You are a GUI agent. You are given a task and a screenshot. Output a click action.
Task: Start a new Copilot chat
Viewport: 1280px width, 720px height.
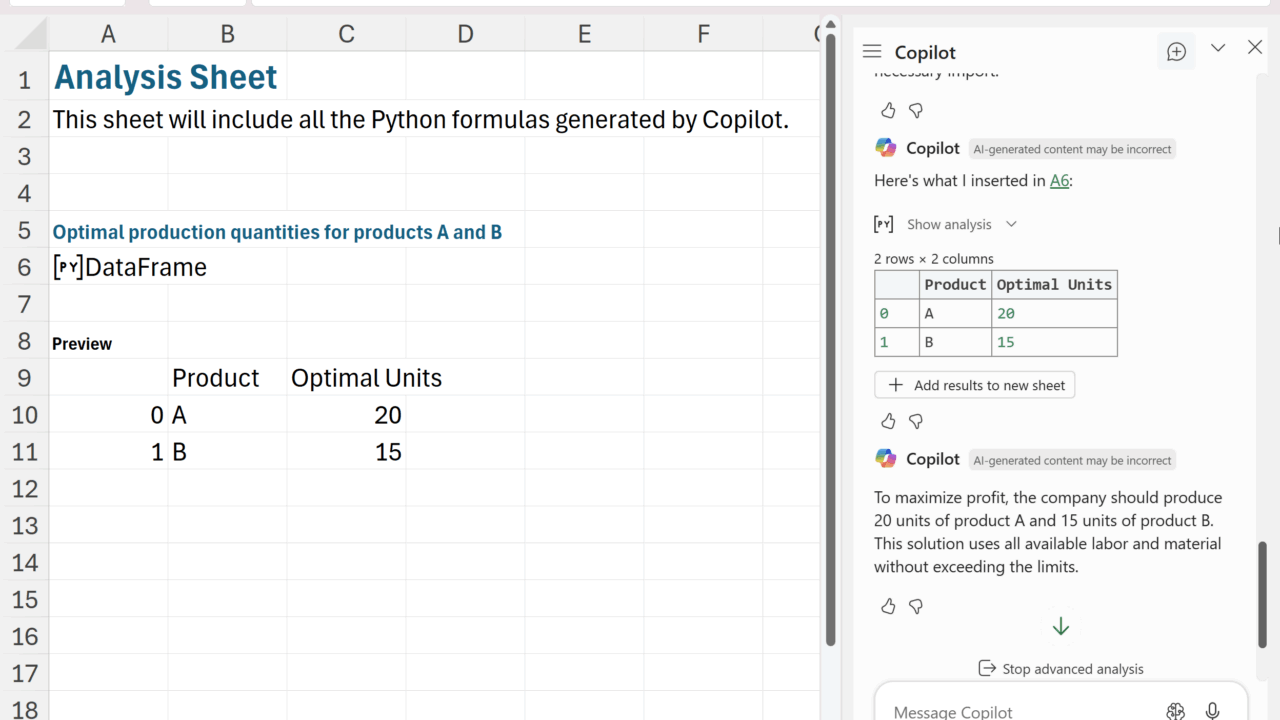pyautogui.click(x=1176, y=52)
